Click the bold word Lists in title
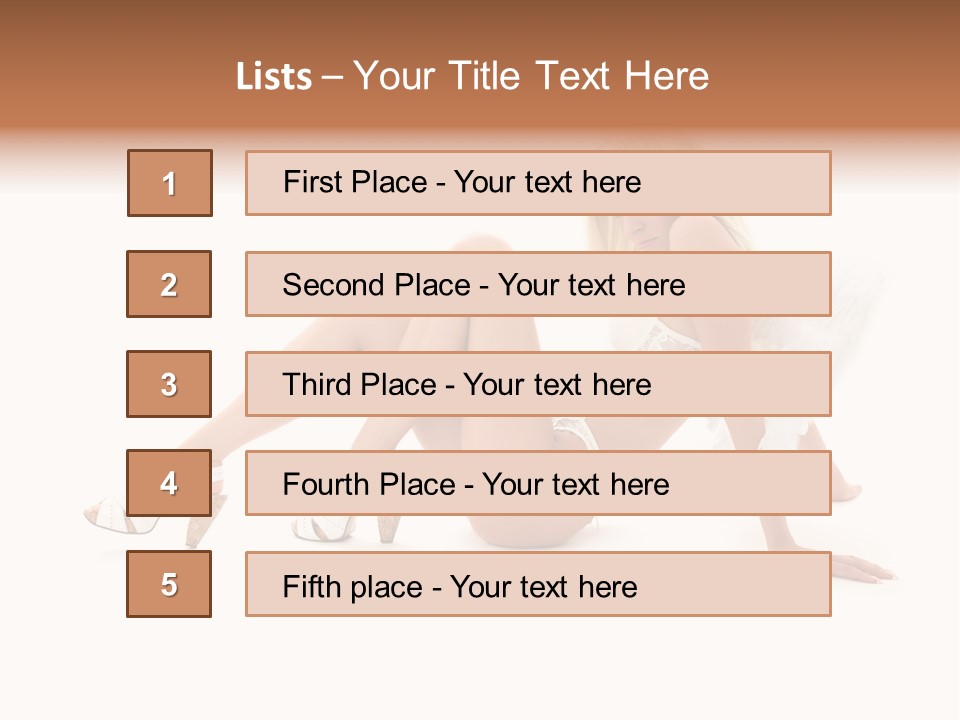This screenshot has height=720, width=960. tap(274, 77)
